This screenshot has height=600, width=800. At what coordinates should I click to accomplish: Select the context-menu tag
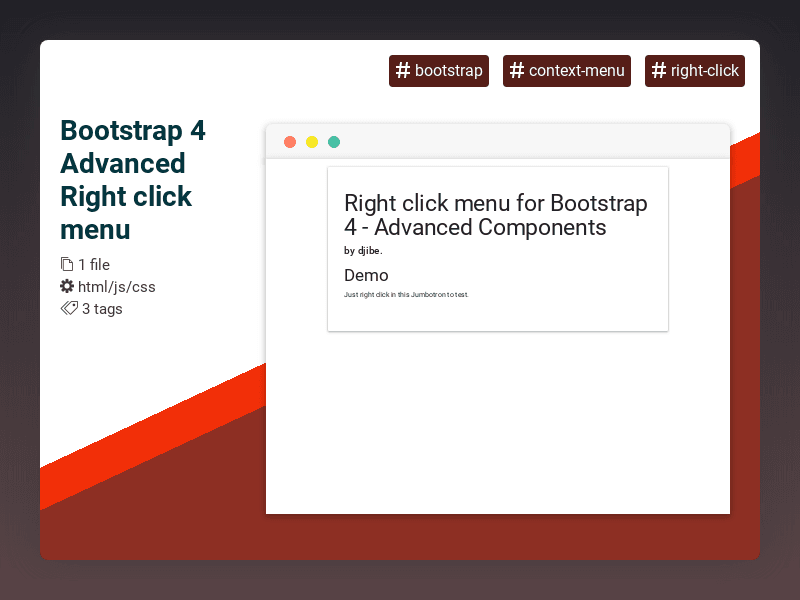[x=567, y=71]
